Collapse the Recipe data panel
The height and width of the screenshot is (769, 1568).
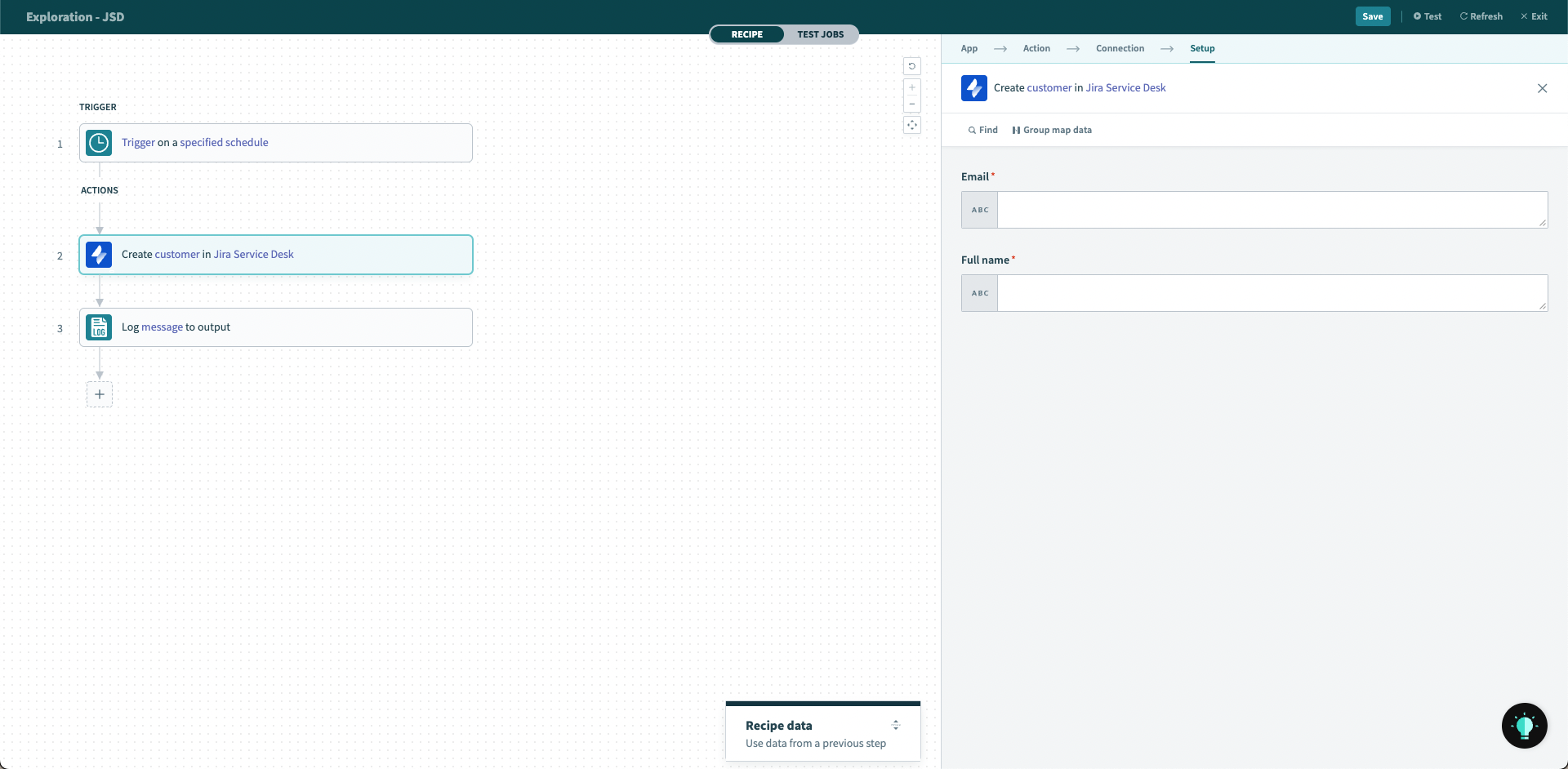coord(896,724)
